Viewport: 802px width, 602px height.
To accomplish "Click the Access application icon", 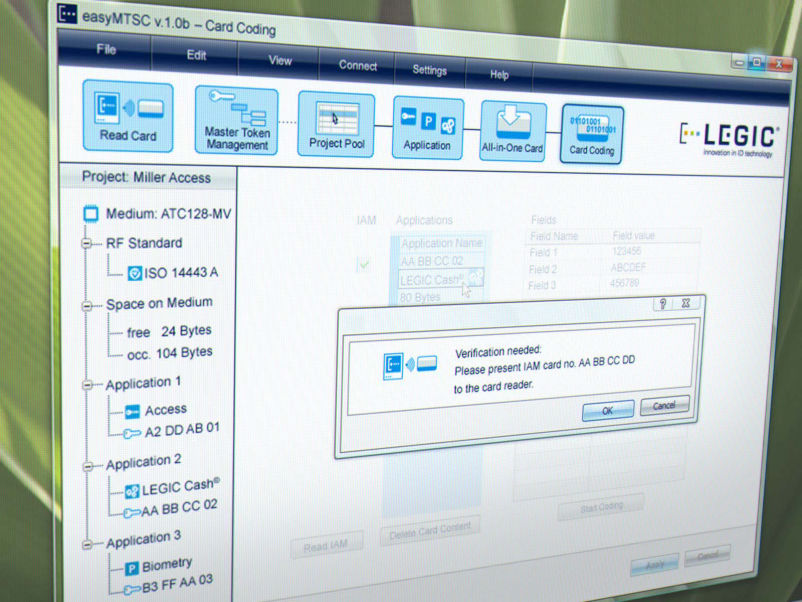I will 132,411.
